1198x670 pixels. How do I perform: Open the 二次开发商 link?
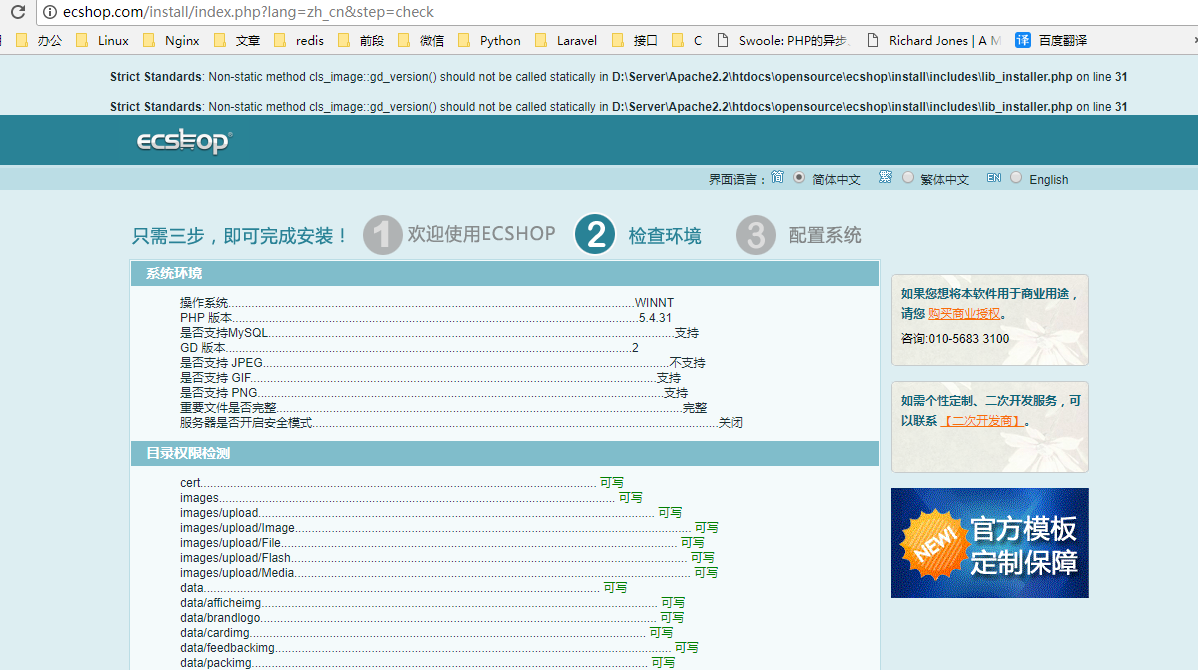click(983, 421)
